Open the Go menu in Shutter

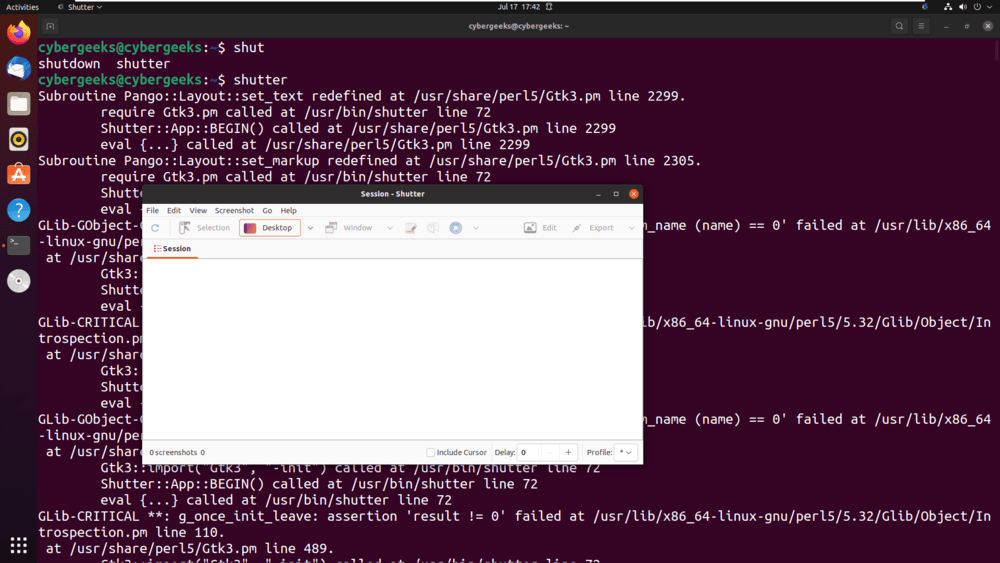[x=267, y=210]
